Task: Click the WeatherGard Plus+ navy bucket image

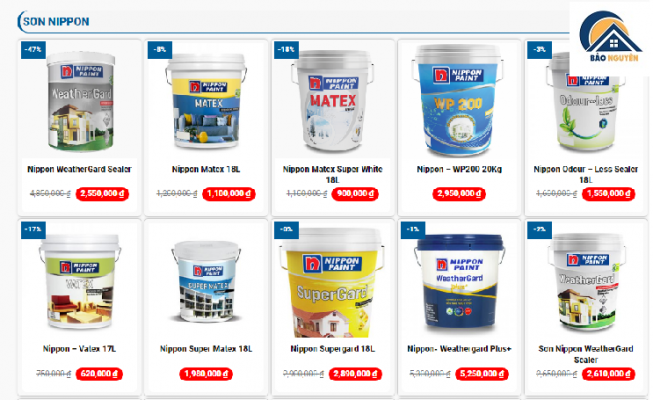Action: (460, 282)
